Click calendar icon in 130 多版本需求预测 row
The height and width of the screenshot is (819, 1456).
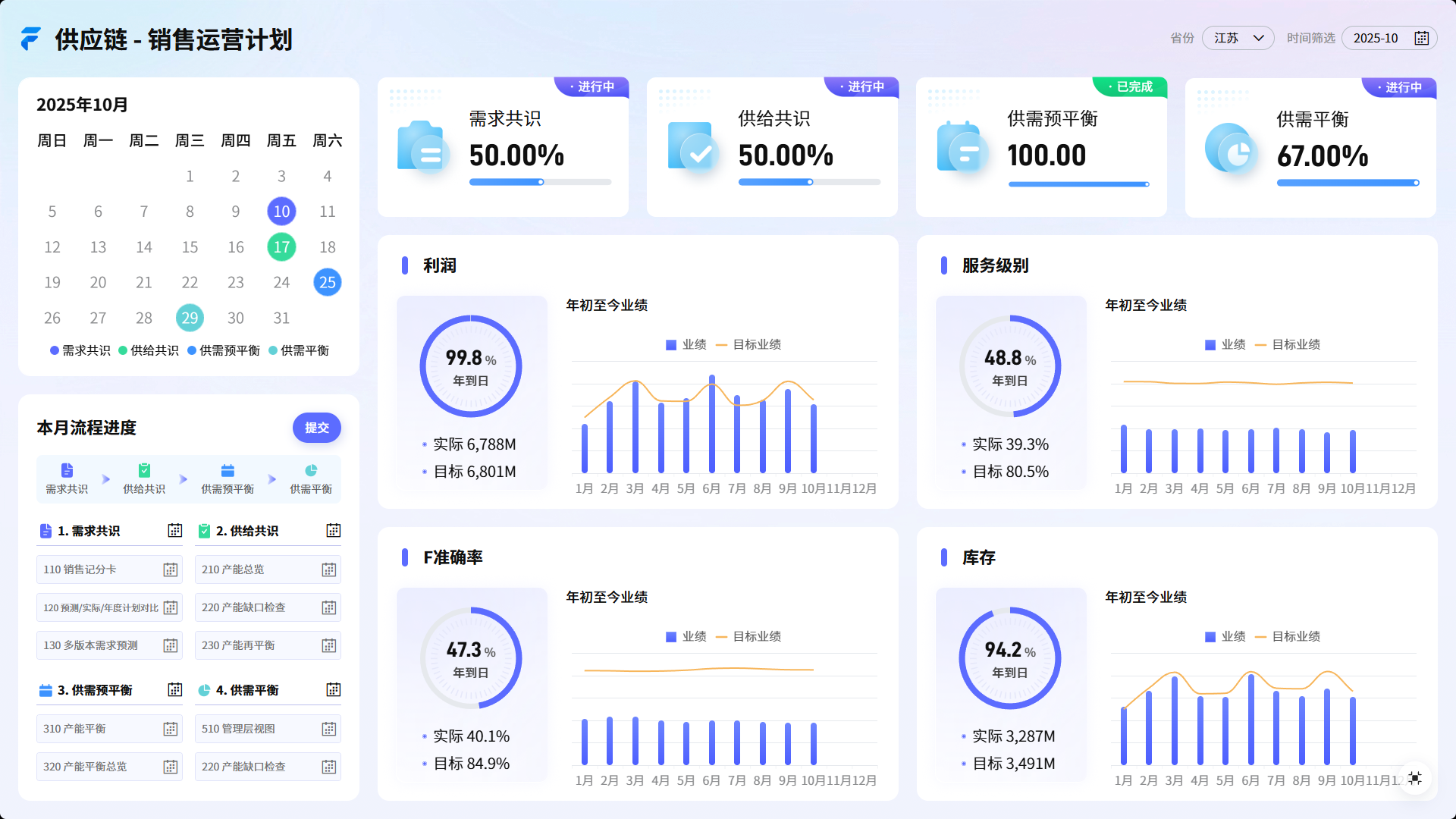171,645
